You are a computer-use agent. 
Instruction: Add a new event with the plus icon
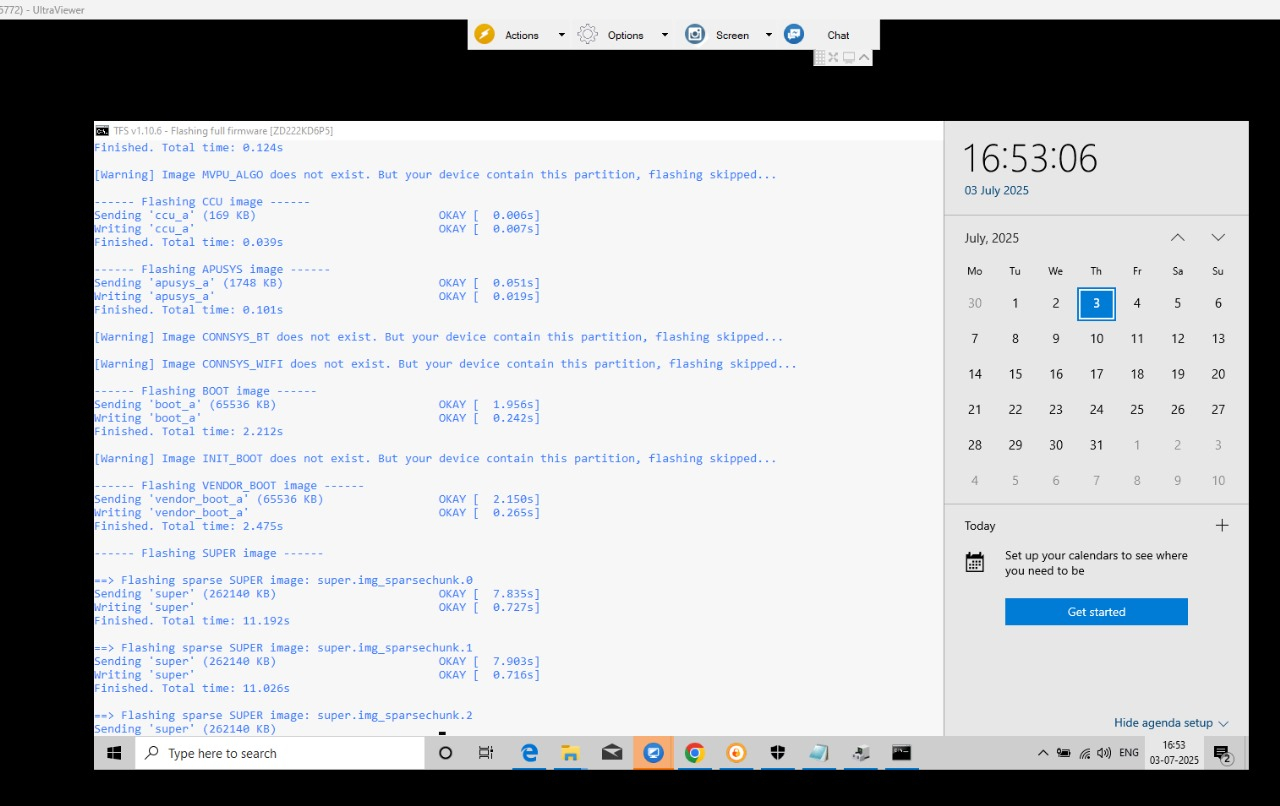(x=1221, y=526)
